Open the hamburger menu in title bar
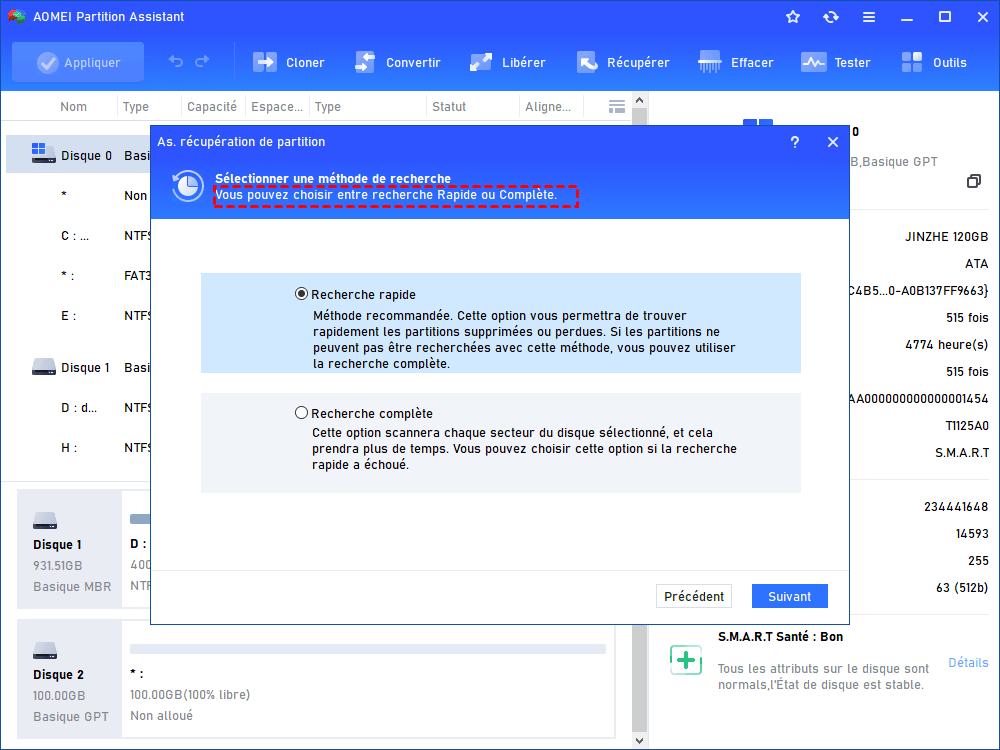 click(869, 17)
